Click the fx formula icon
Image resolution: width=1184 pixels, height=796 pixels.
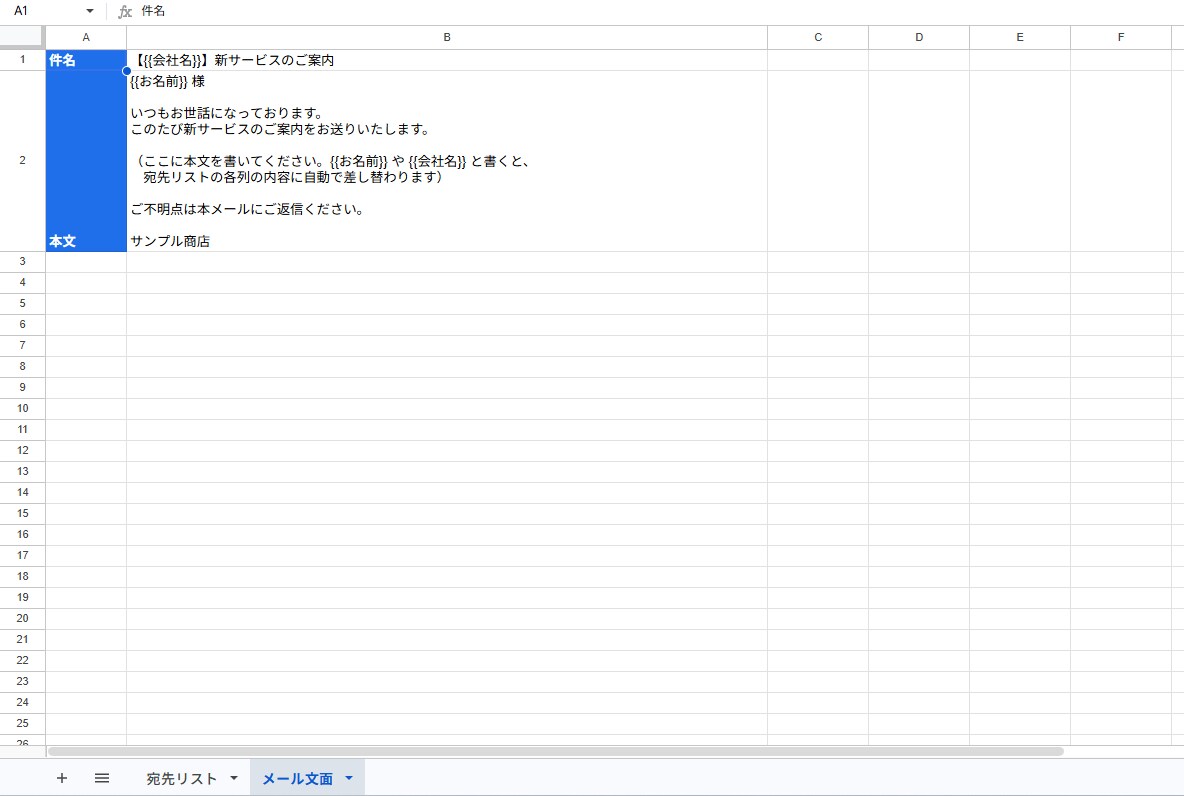pyautogui.click(x=125, y=11)
